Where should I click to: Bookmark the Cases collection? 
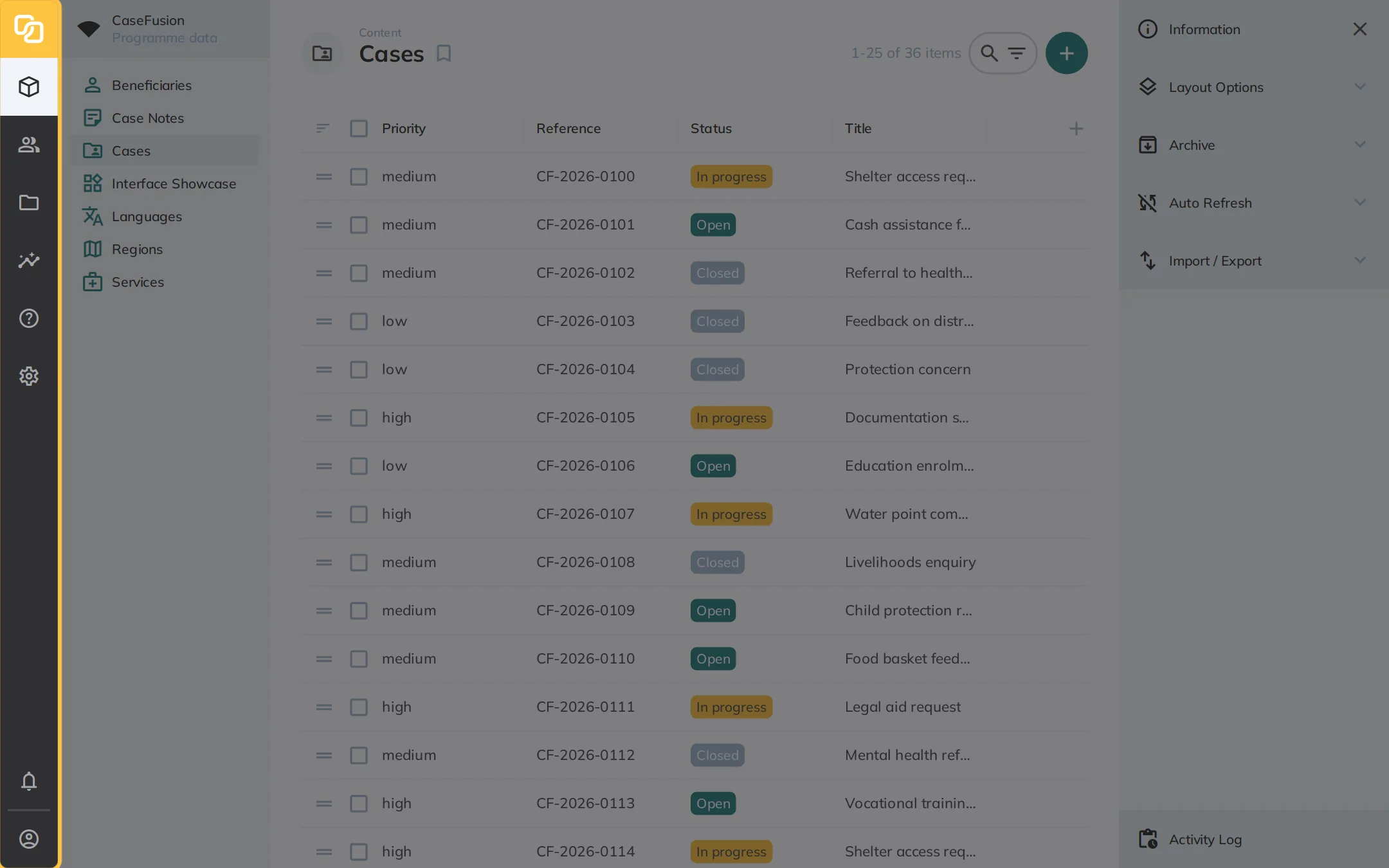click(444, 53)
